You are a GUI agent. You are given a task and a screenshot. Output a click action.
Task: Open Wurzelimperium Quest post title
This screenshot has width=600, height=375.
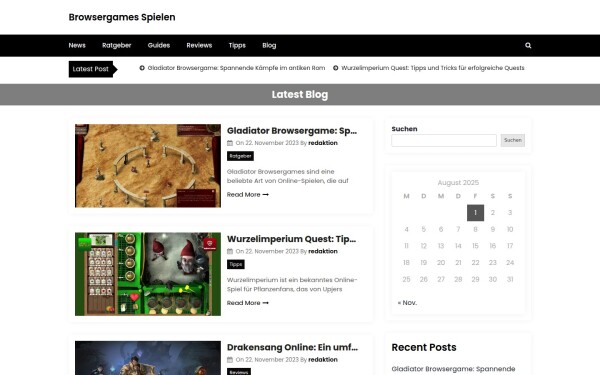[292, 239]
